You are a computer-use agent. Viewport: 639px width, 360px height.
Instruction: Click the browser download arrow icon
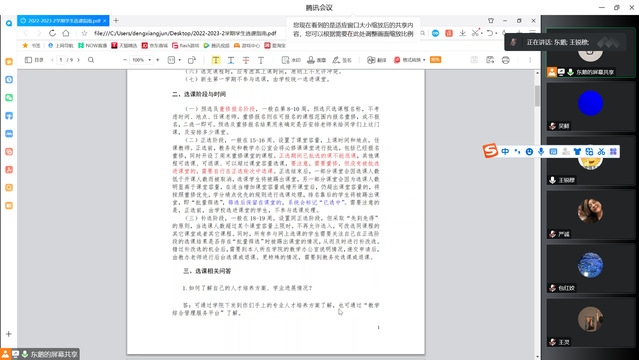pos(462,33)
